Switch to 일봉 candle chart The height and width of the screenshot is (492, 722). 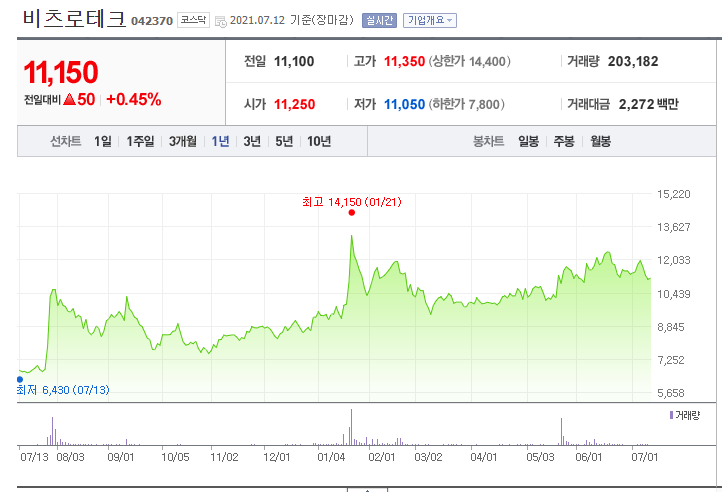pyautogui.click(x=528, y=141)
